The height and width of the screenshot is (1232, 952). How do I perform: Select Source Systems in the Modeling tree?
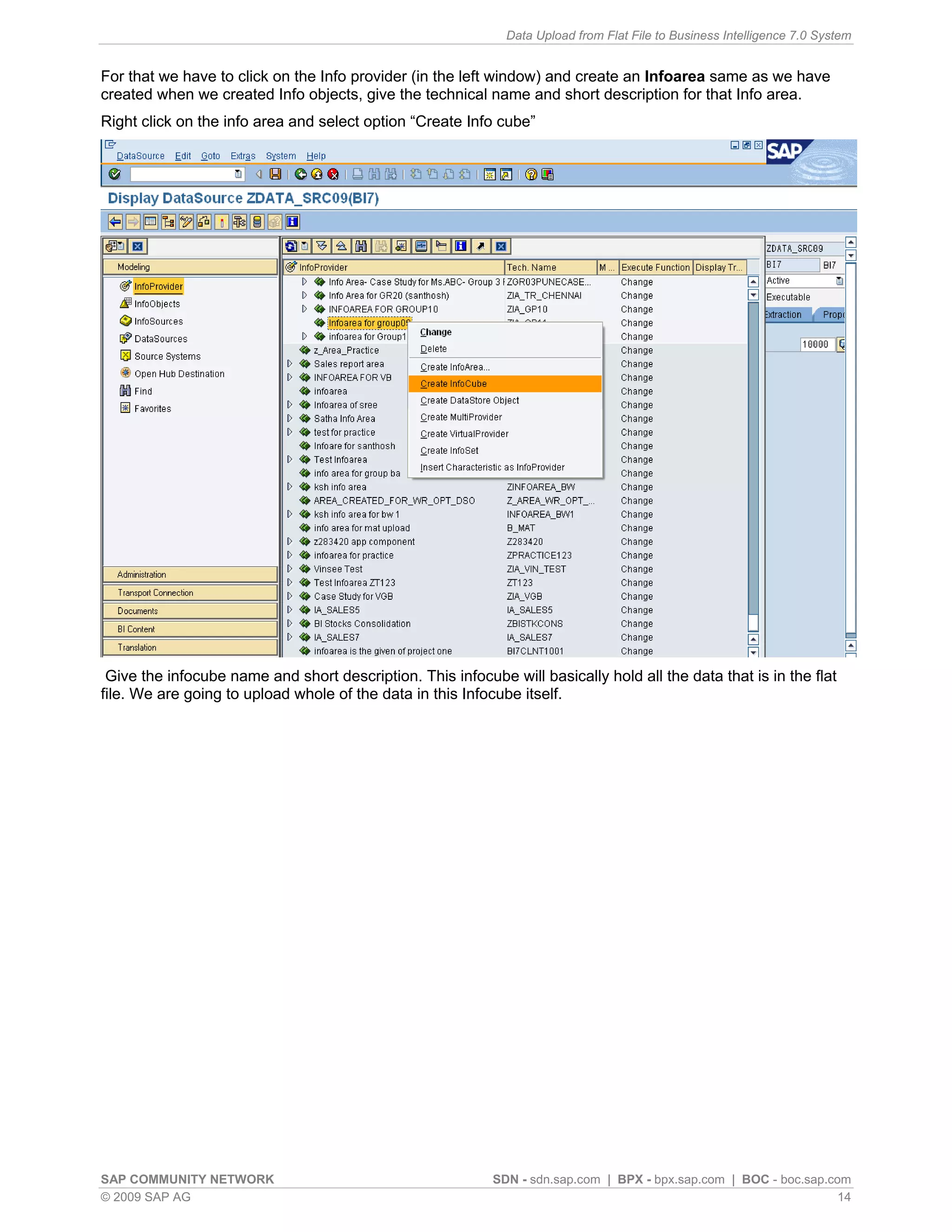(167, 357)
